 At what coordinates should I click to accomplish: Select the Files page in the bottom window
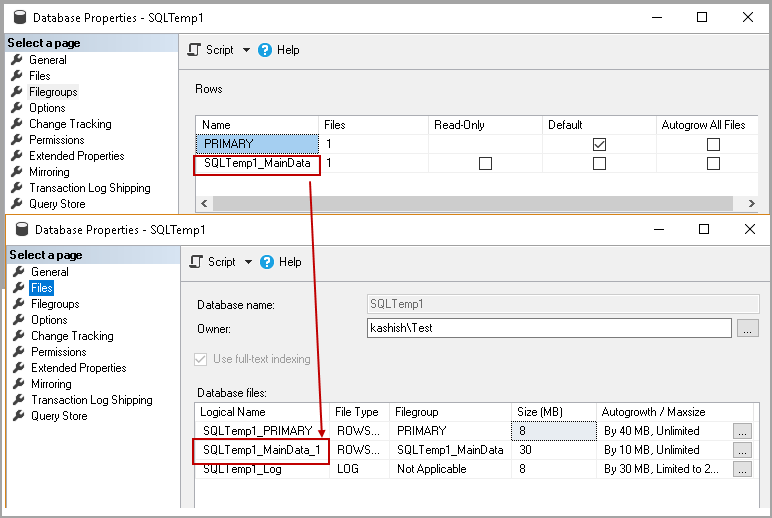click(41, 288)
